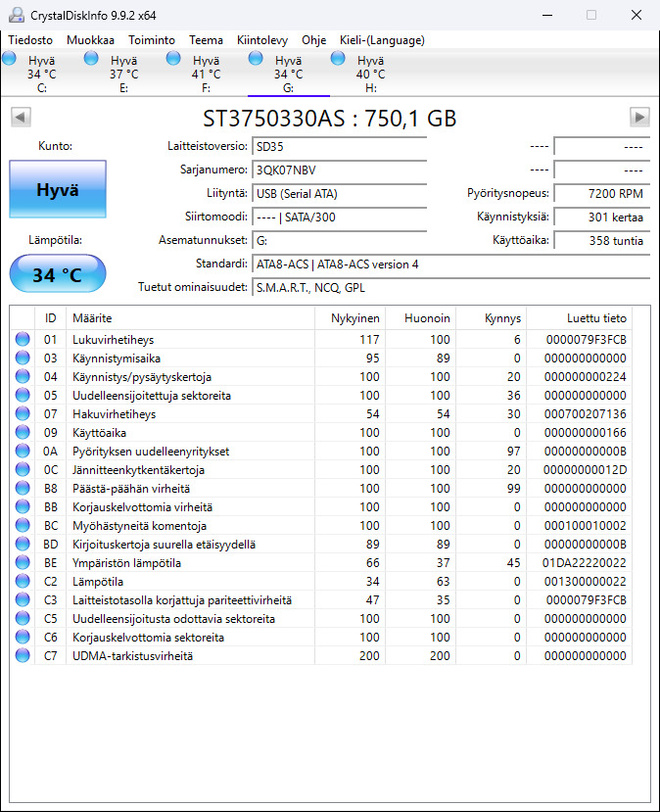Screen dimensions: 660x812
Task: Click status icon of Lukuvirhetiheys row
Action: pyautogui.click(x=23, y=339)
